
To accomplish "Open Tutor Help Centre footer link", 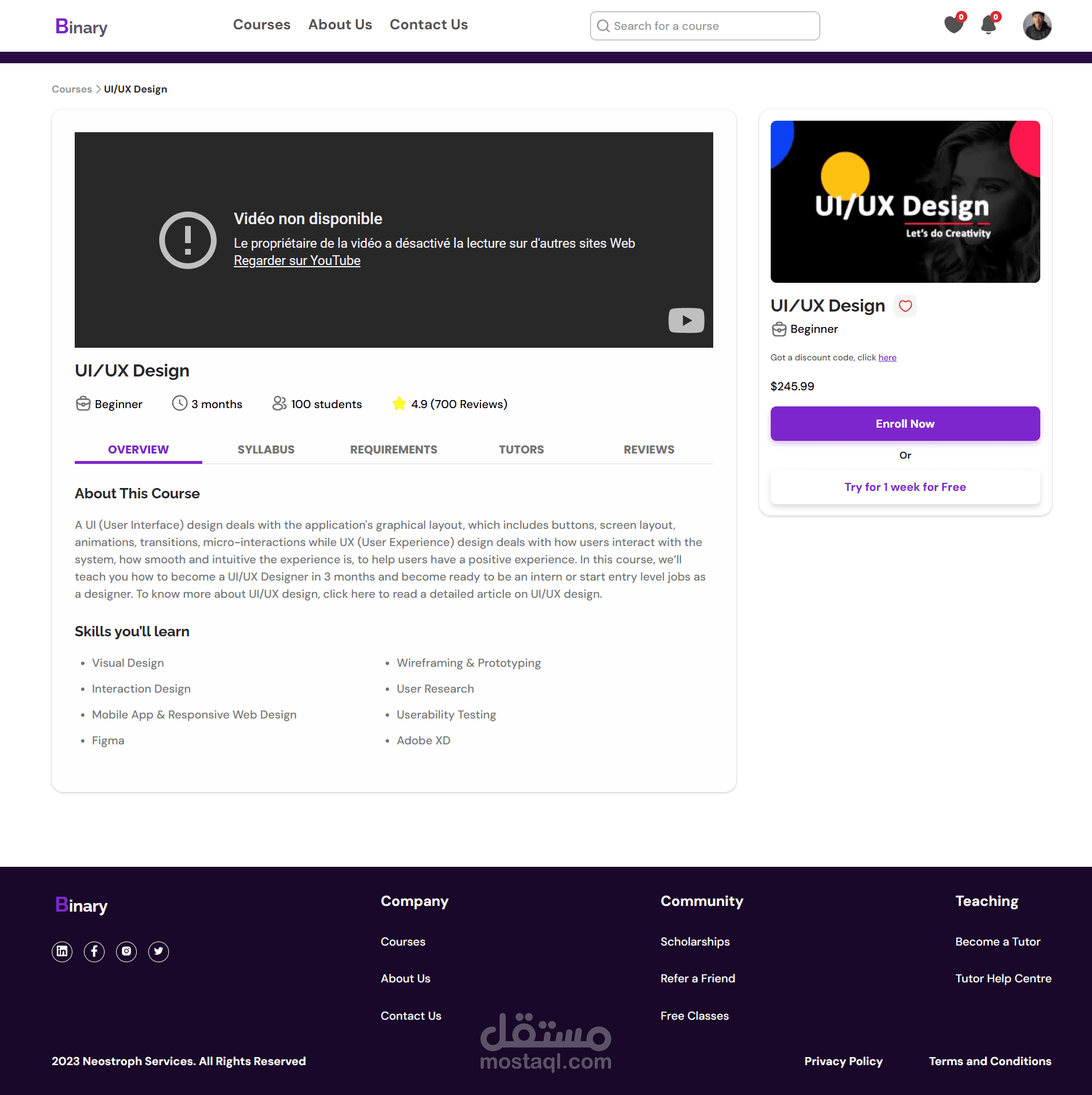I will pos(1003,978).
